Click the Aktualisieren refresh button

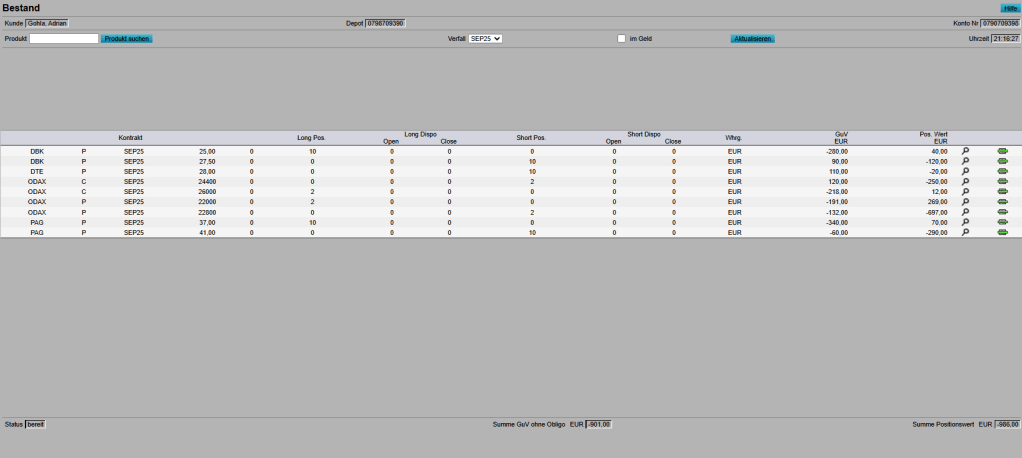(x=752, y=39)
